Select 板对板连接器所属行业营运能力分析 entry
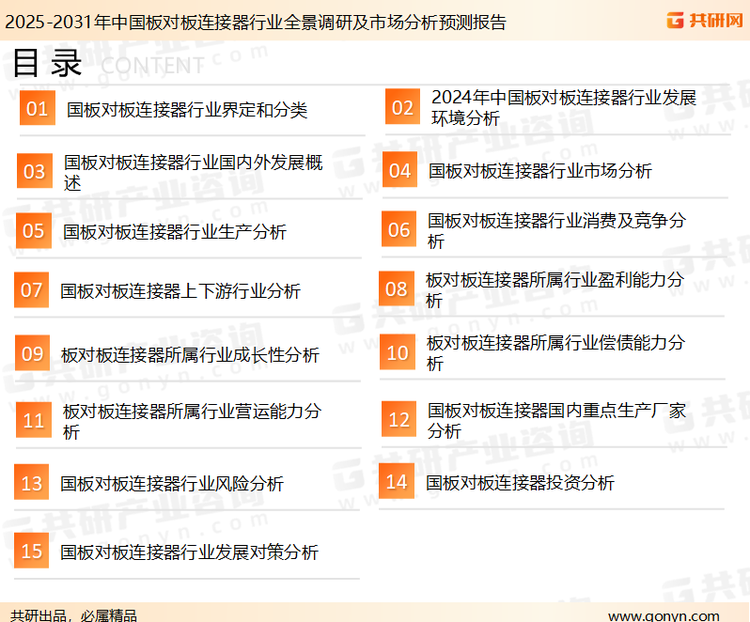 (192, 421)
